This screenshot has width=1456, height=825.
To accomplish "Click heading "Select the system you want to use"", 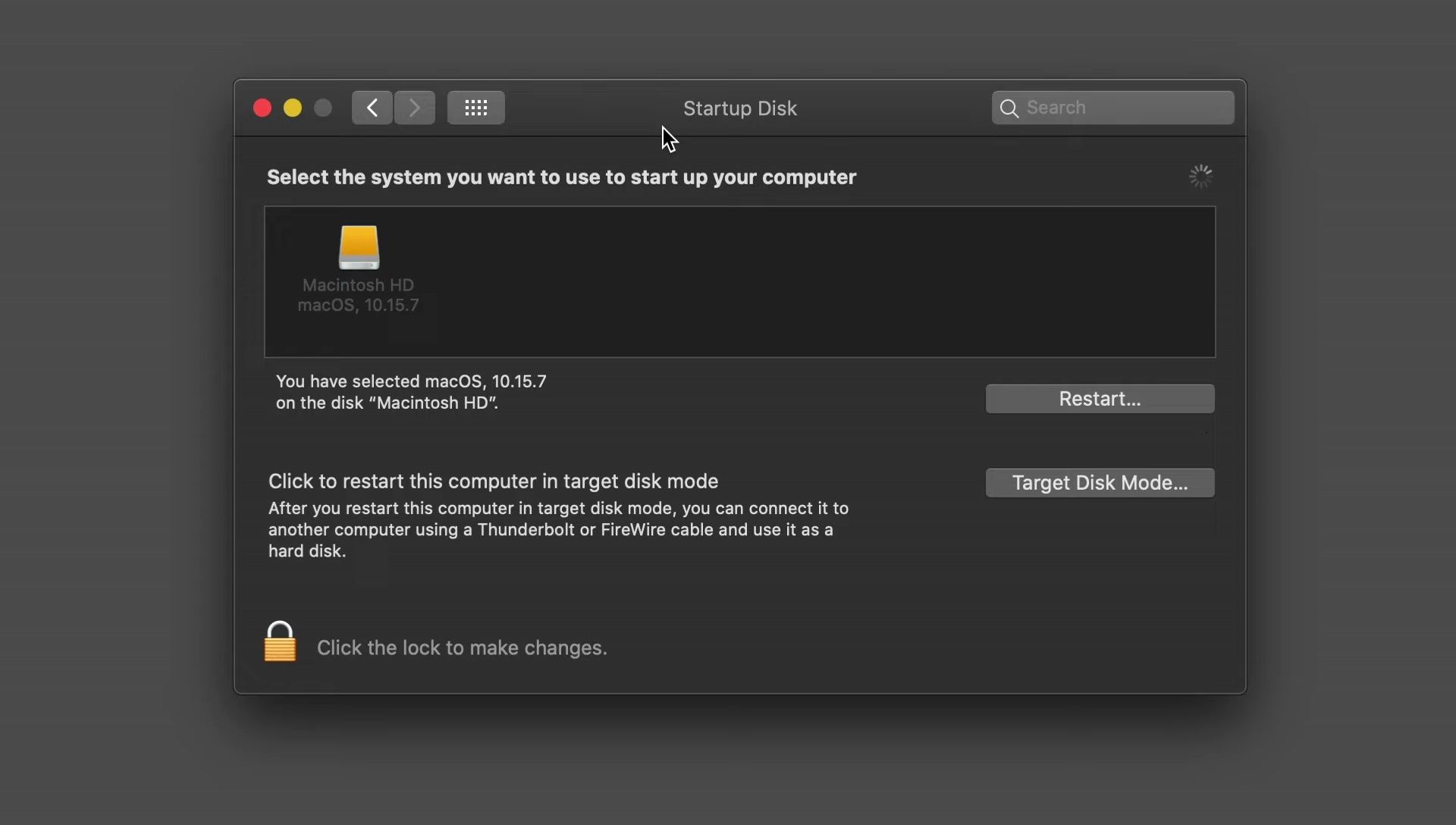I will pyautogui.click(x=561, y=177).
